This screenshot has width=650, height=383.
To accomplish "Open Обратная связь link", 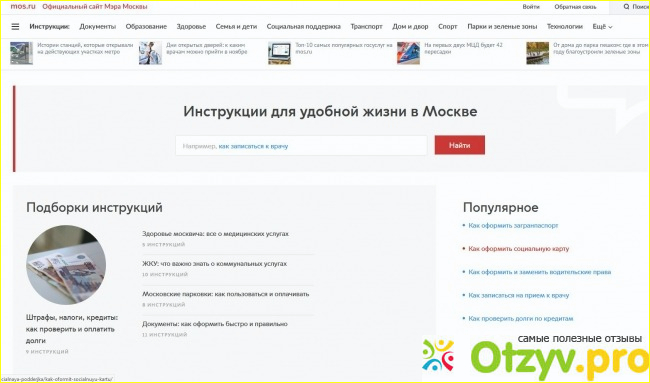I will pyautogui.click(x=575, y=7).
